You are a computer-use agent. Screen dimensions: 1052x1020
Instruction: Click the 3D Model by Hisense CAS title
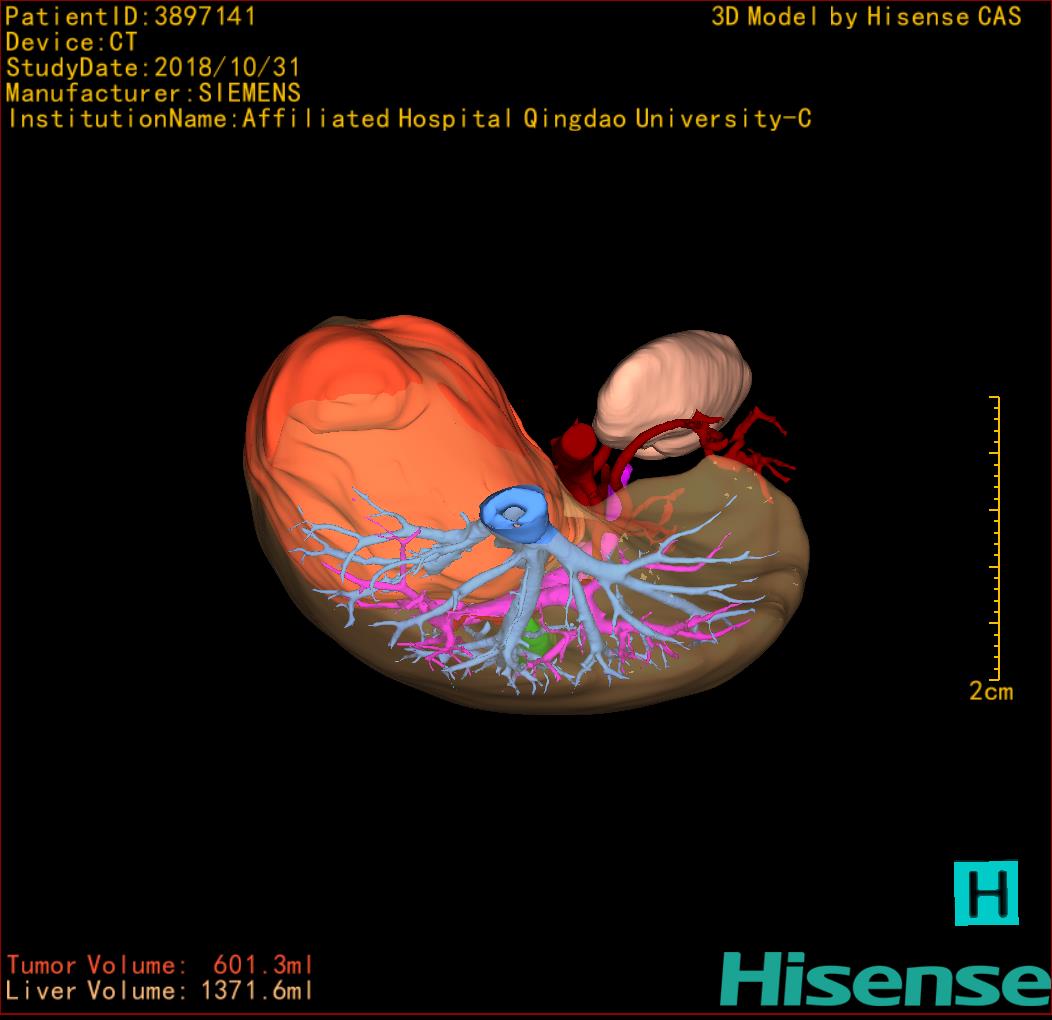click(x=866, y=16)
